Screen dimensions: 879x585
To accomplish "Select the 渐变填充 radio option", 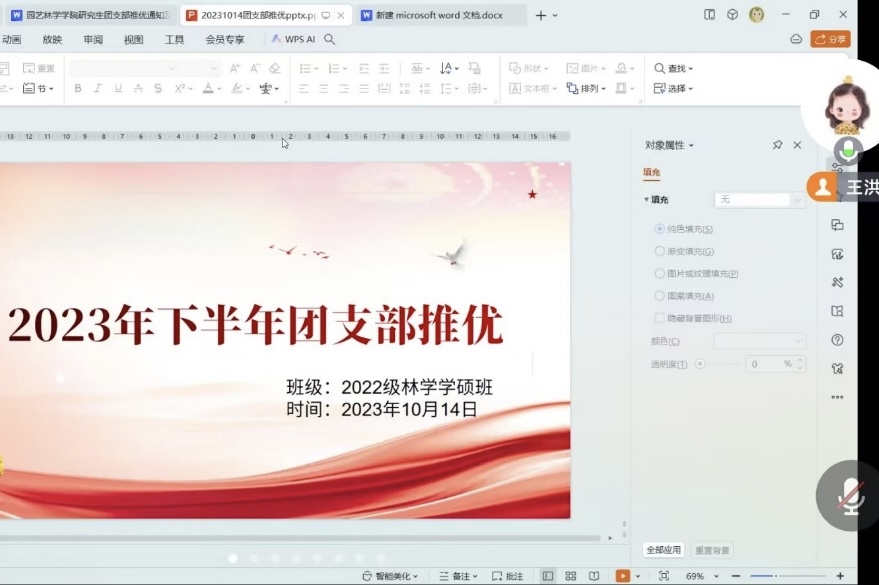I will pyautogui.click(x=660, y=252).
